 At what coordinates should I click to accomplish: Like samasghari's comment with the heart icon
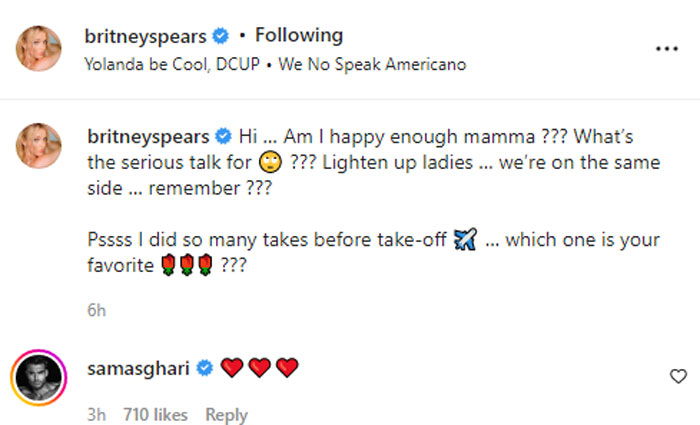click(678, 376)
